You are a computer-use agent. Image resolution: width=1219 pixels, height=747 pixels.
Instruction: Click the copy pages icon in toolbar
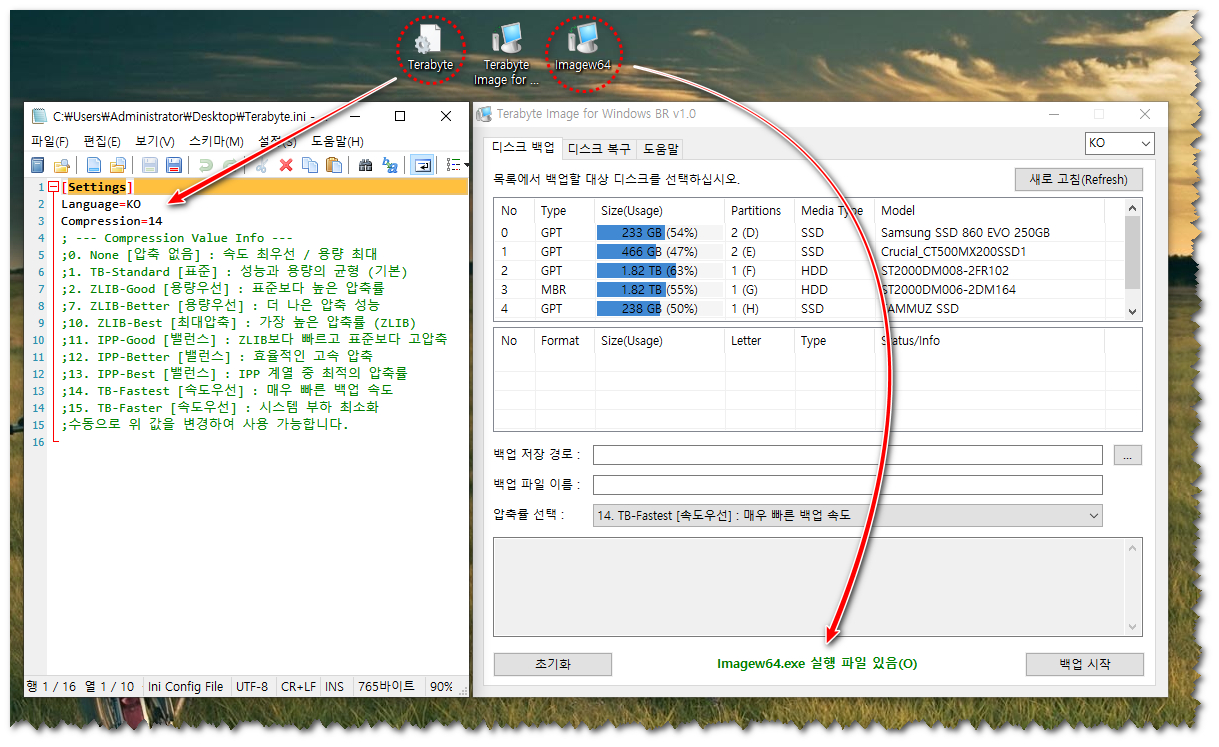[x=310, y=165]
